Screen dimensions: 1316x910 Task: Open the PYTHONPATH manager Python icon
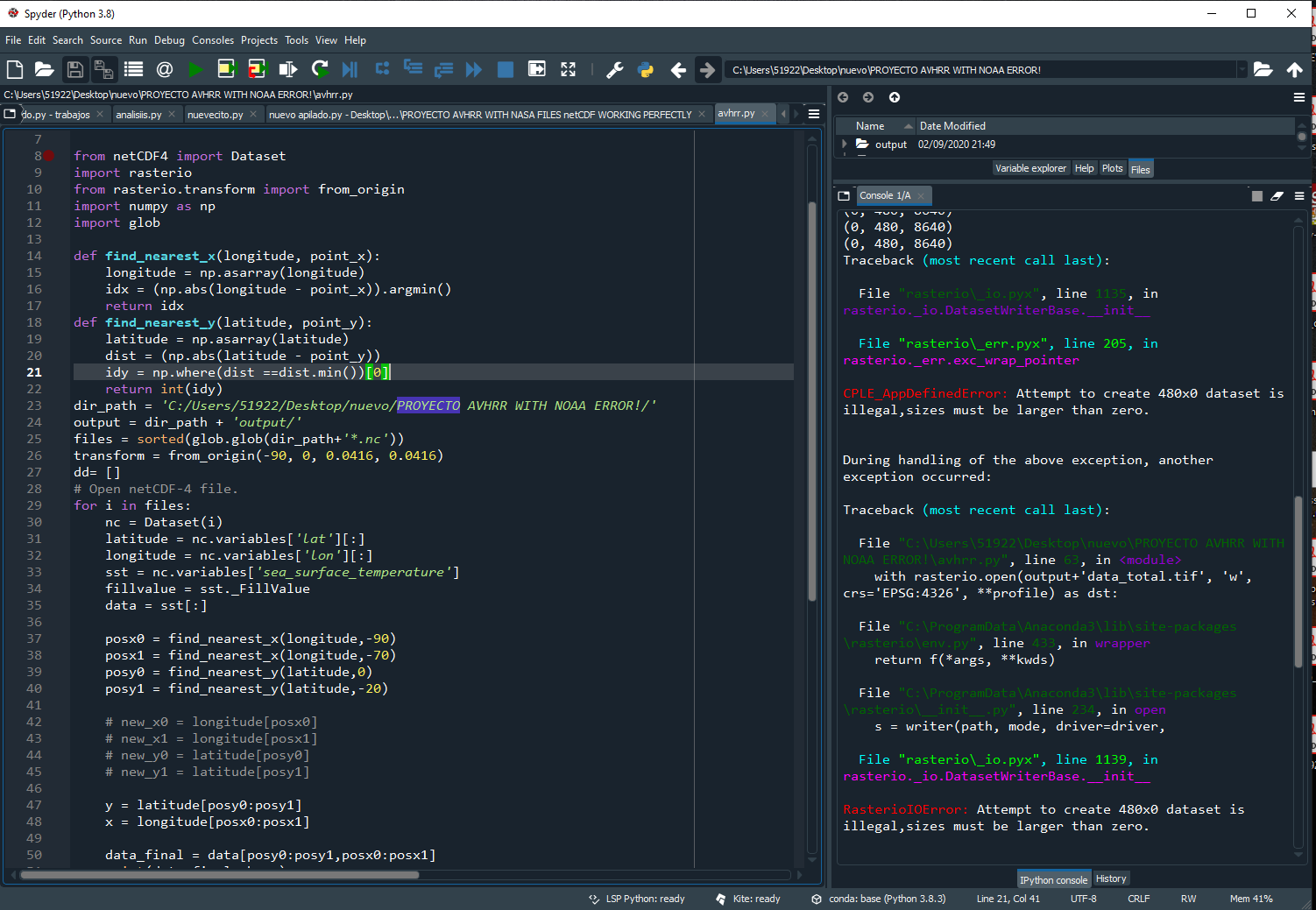(x=646, y=69)
